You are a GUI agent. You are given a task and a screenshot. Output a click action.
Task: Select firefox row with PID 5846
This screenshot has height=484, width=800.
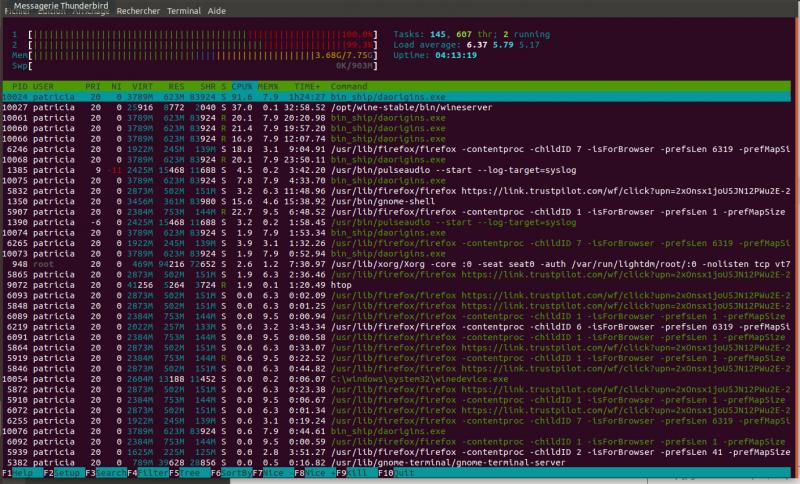pyautogui.click(x=396, y=369)
